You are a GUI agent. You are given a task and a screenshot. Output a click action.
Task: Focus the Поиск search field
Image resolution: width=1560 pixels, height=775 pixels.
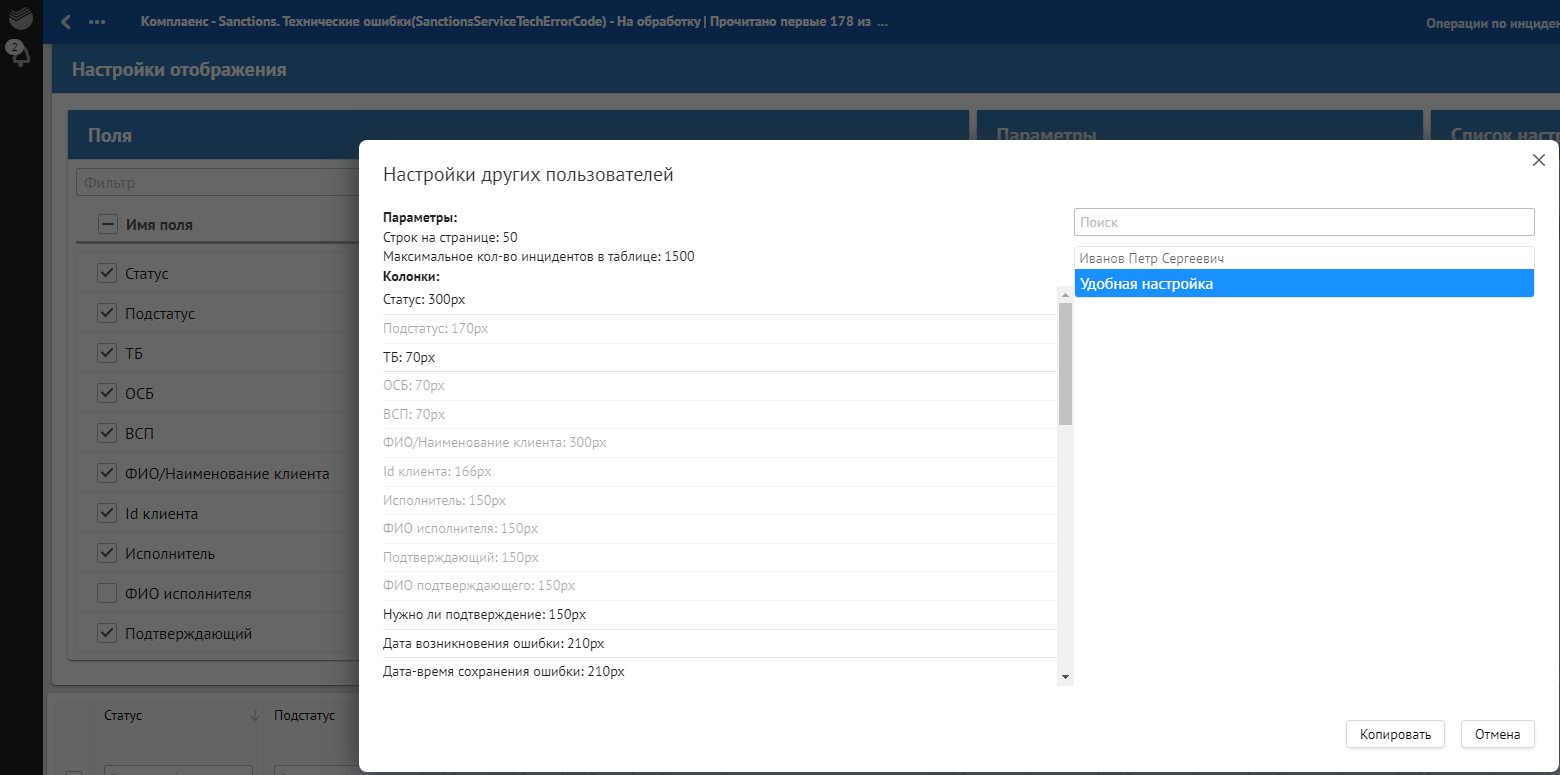pyautogui.click(x=1303, y=222)
